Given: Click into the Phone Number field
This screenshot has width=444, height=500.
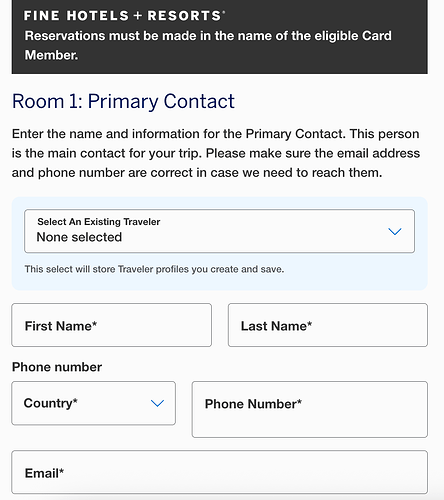Looking at the screenshot, I should pyautogui.click(x=310, y=409).
